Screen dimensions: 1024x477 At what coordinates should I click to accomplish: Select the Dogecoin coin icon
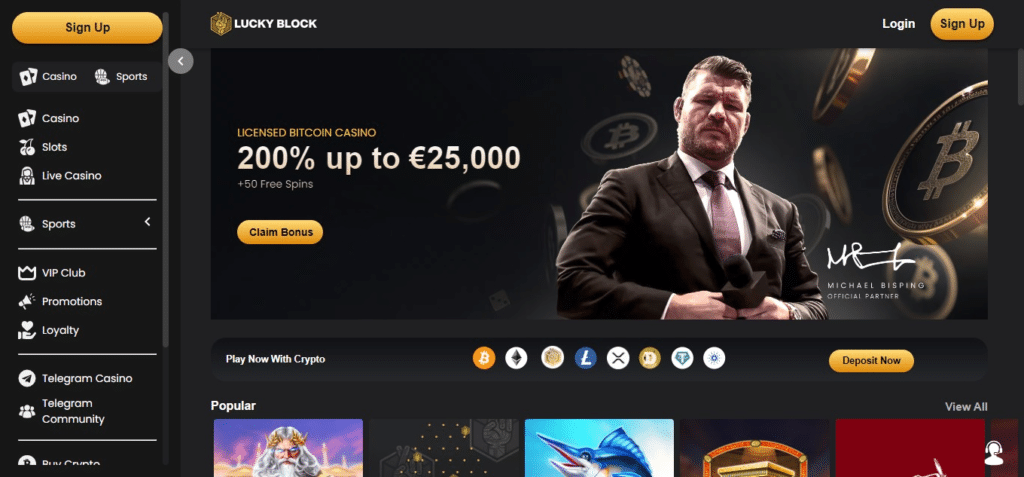click(649, 358)
